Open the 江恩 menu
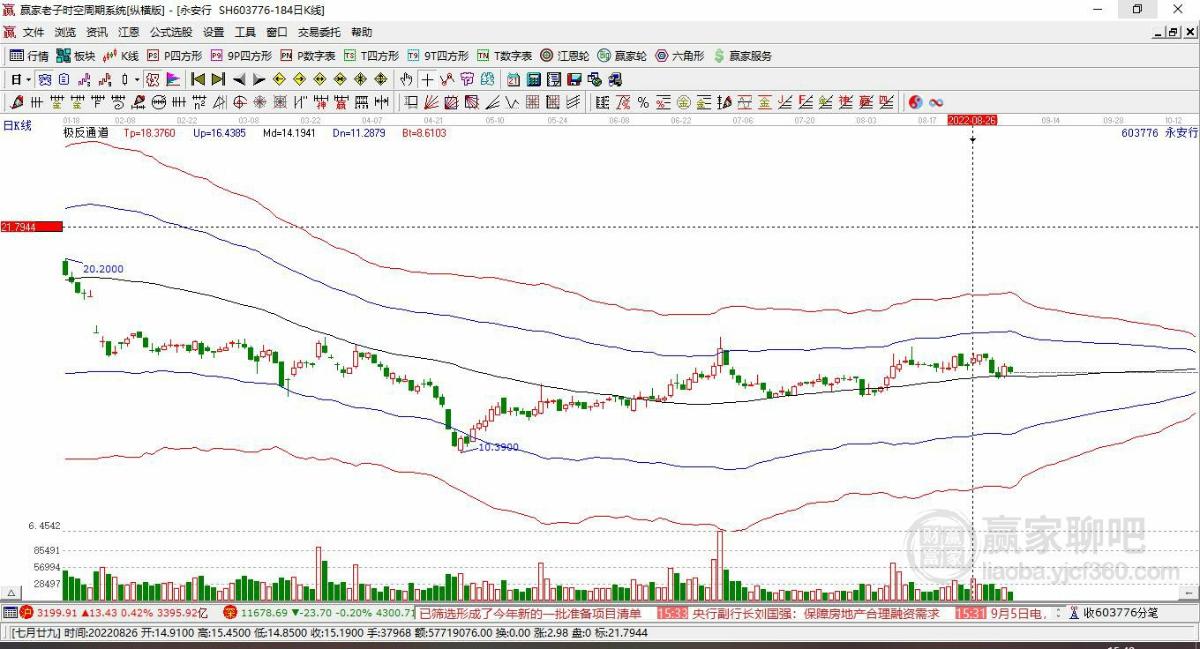The width and height of the screenshot is (1200, 649). [x=129, y=32]
